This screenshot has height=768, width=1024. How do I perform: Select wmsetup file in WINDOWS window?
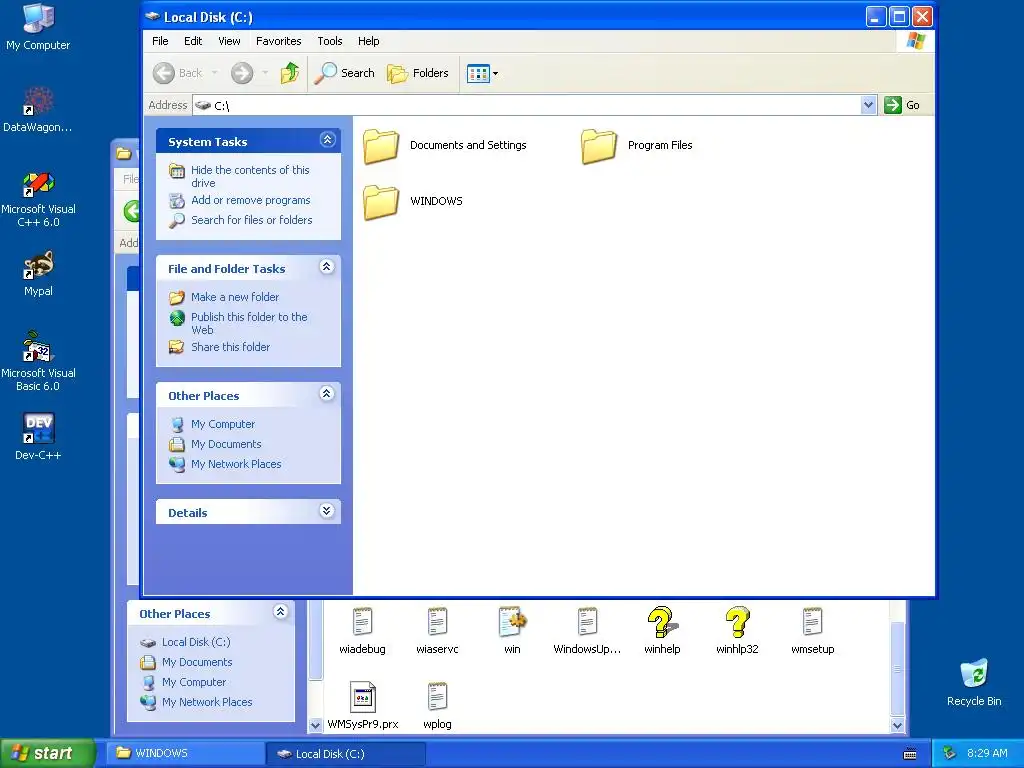(812, 631)
